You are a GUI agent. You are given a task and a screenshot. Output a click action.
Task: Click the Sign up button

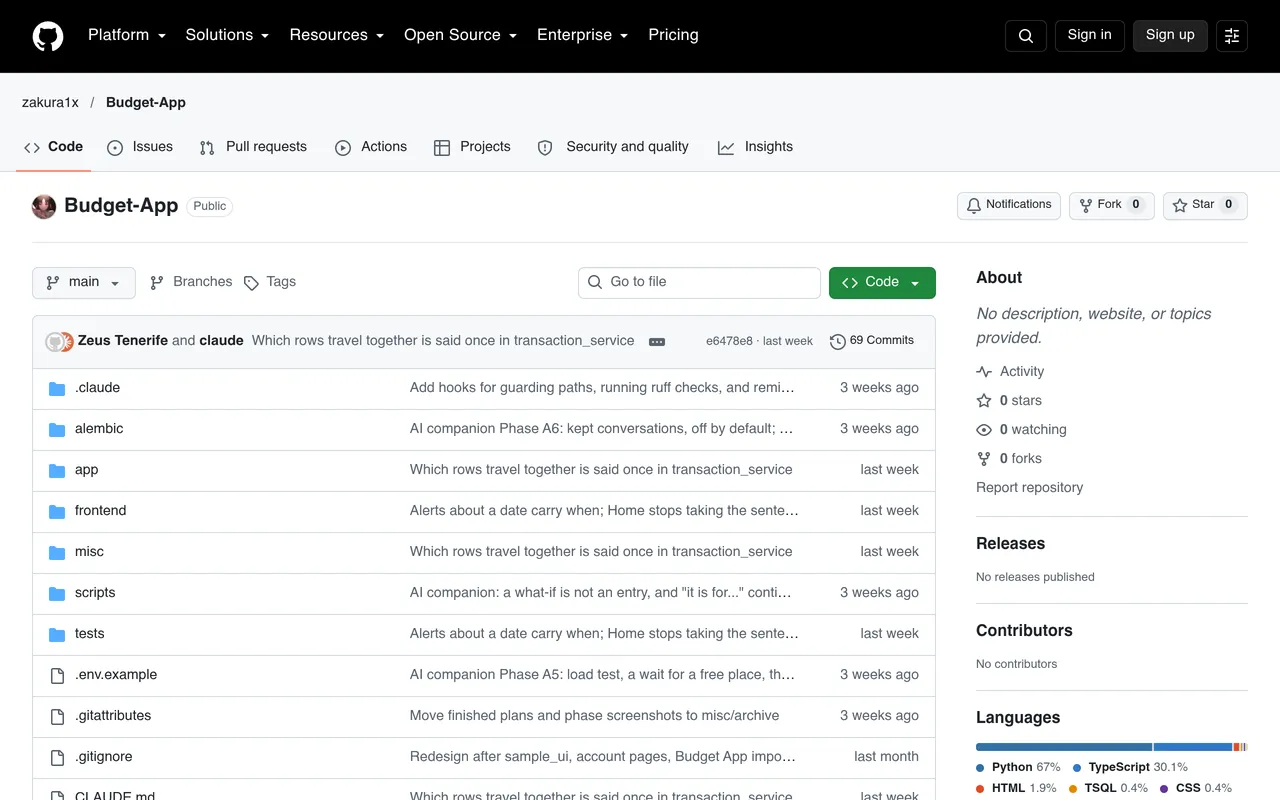click(x=1170, y=35)
